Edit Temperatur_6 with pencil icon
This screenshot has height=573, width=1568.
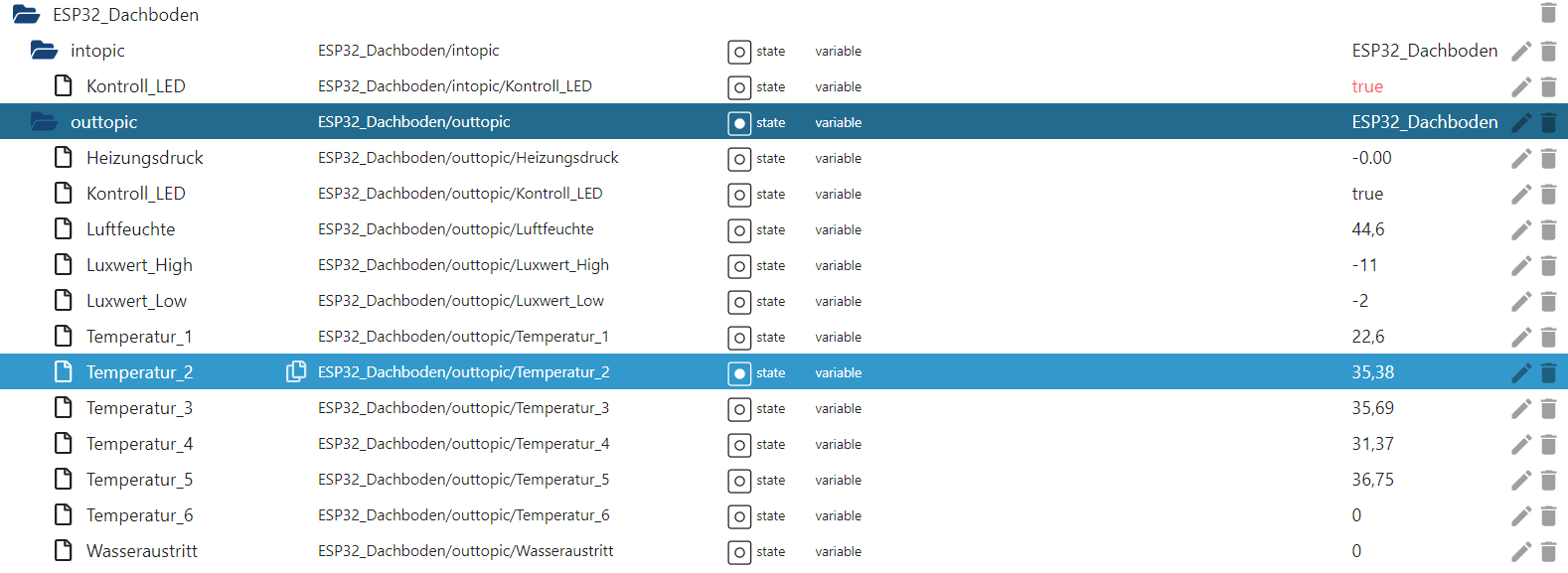1520,515
